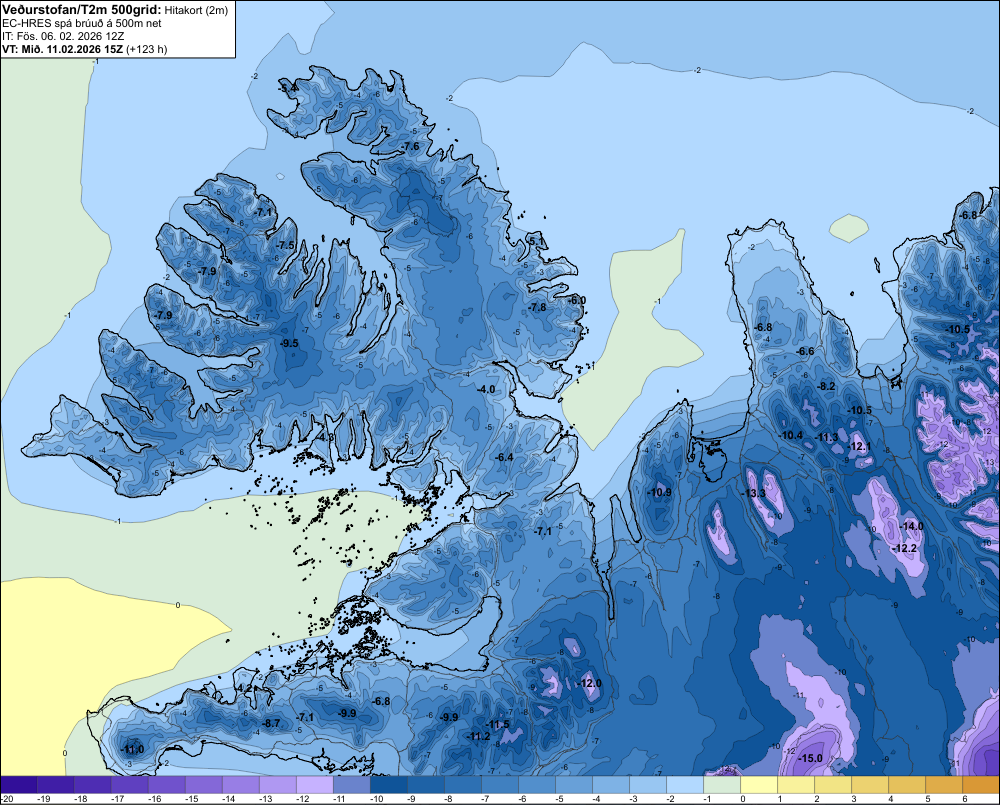Click the '-13' label on the legend bar
This screenshot has width=1000, height=805.
point(266,799)
